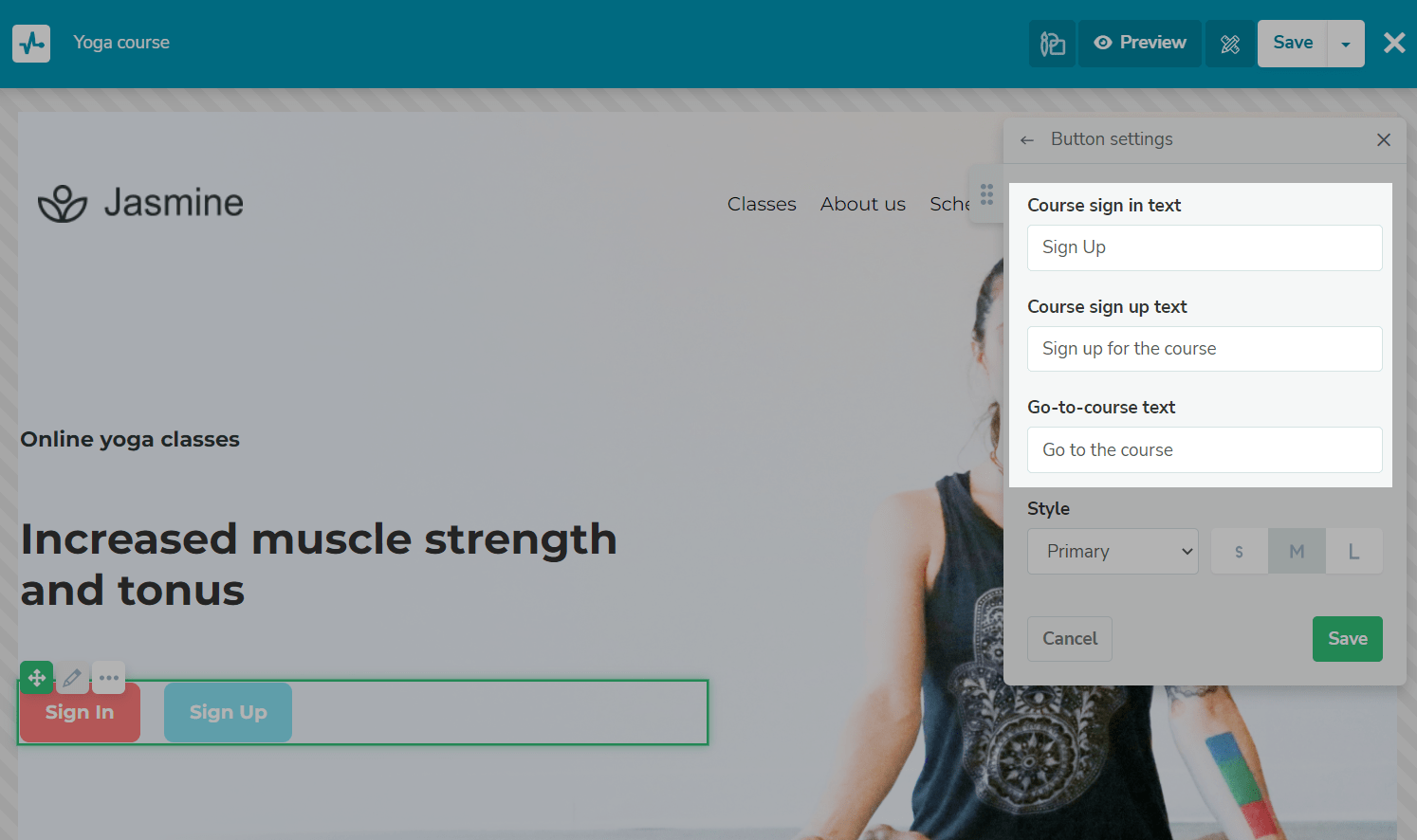Viewport: 1417px width, 840px height.
Task: Click the Cancel button in settings
Action: [1069, 639]
